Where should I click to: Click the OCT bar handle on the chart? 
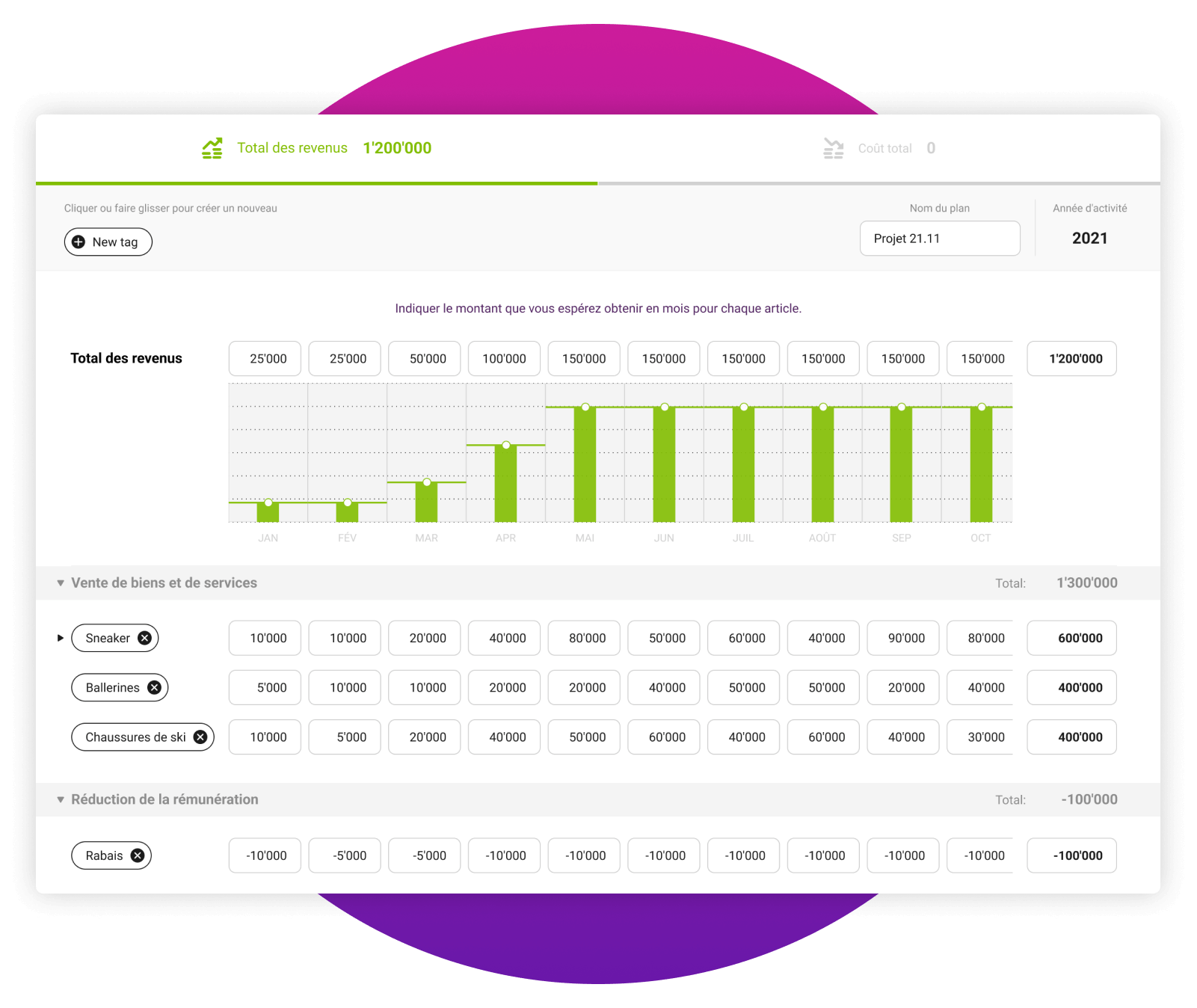point(982,407)
